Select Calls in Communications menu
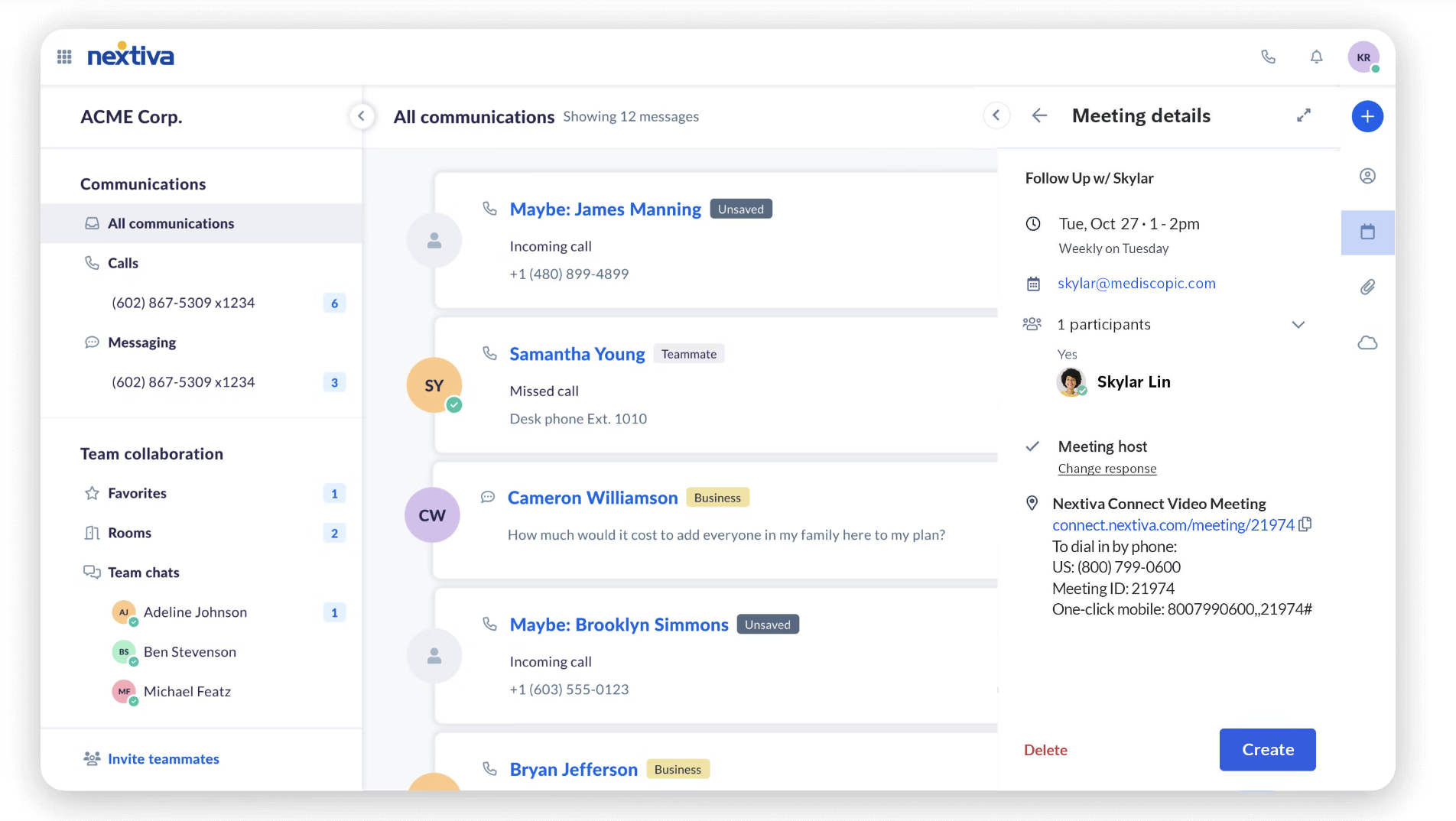The width and height of the screenshot is (1456, 821). point(122,263)
